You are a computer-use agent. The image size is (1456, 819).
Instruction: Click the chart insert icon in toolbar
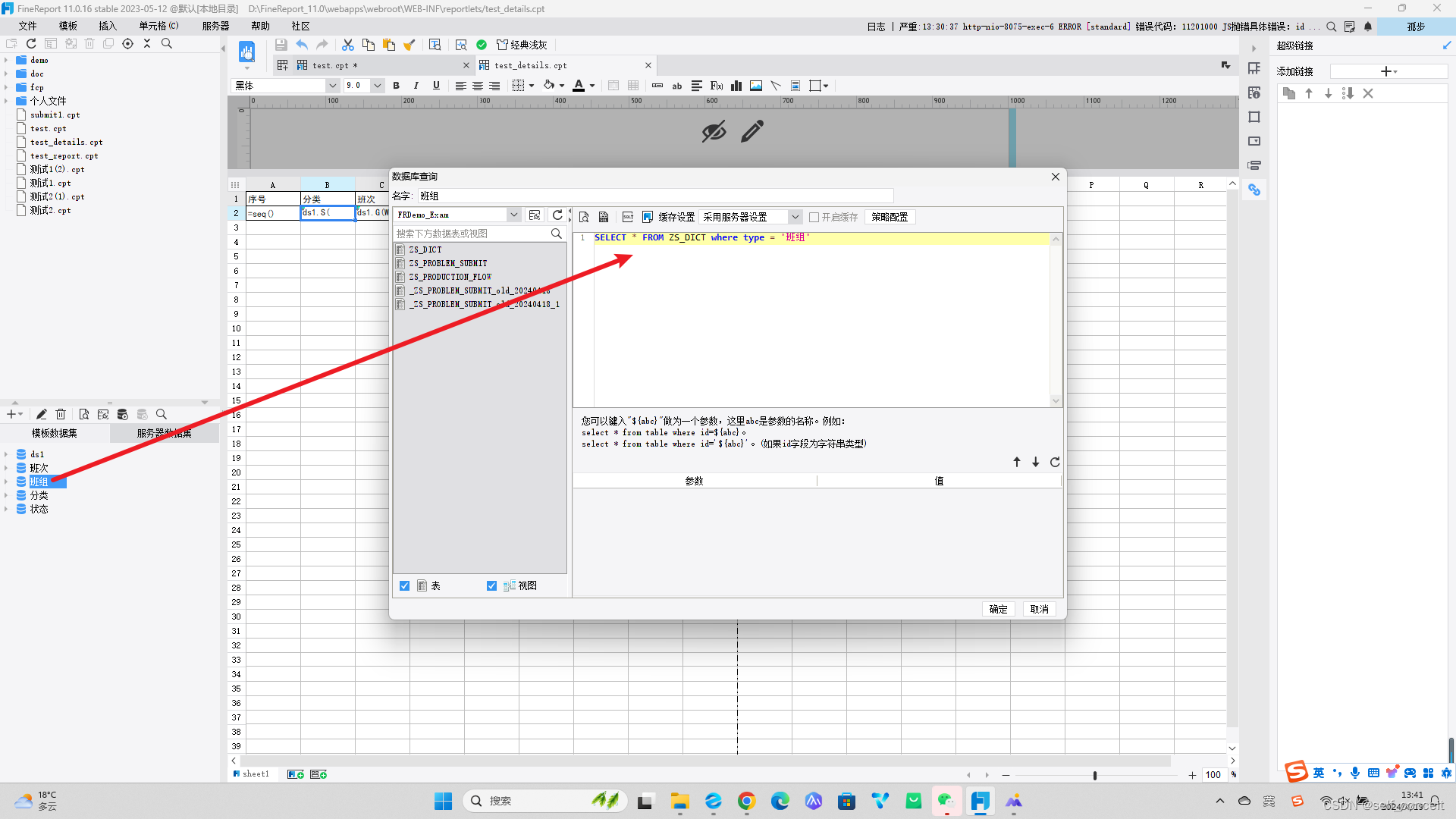(x=737, y=85)
